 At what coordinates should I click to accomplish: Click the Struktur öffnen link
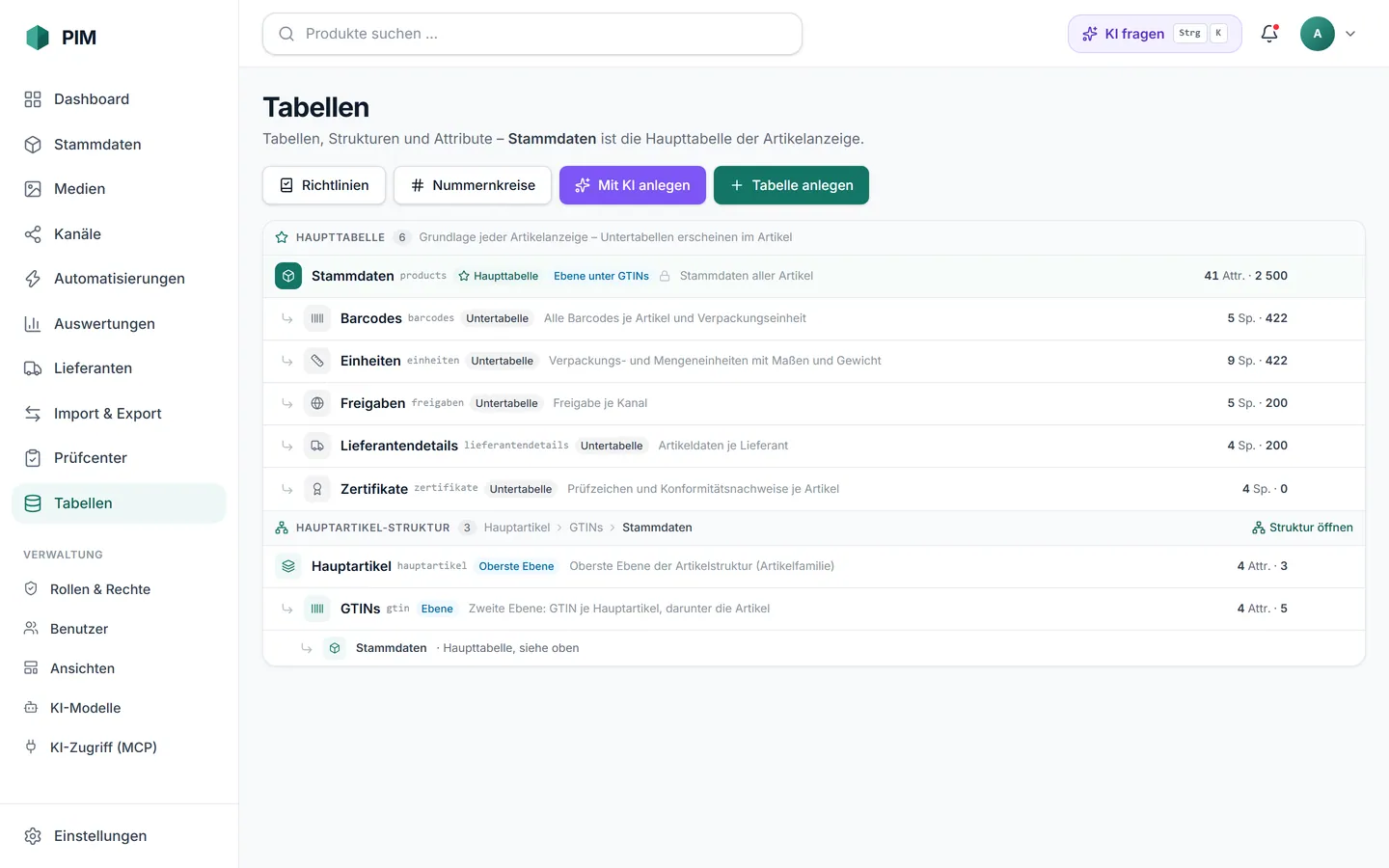[x=1302, y=528]
